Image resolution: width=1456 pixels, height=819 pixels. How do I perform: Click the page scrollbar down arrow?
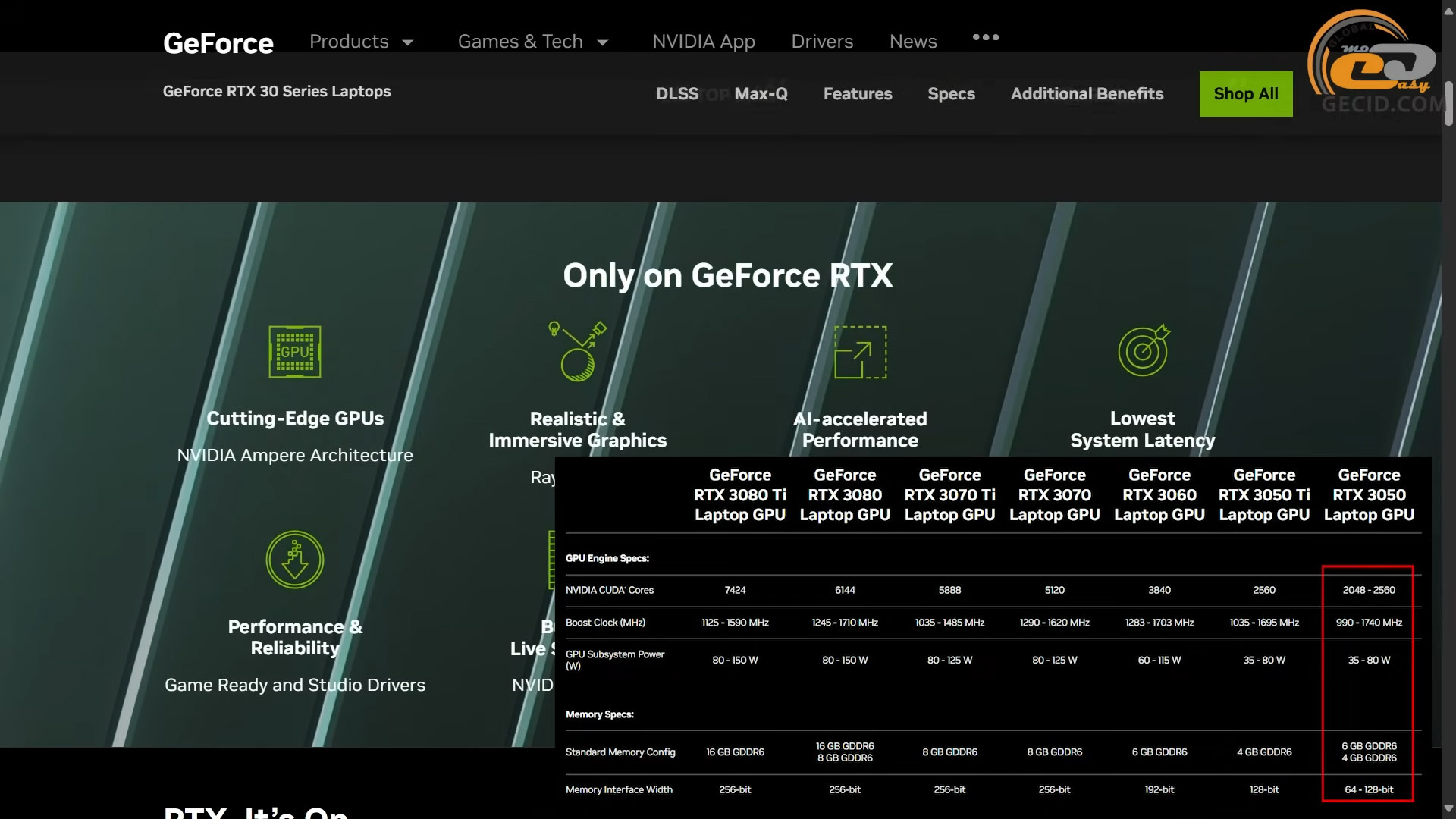(1448, 808)
